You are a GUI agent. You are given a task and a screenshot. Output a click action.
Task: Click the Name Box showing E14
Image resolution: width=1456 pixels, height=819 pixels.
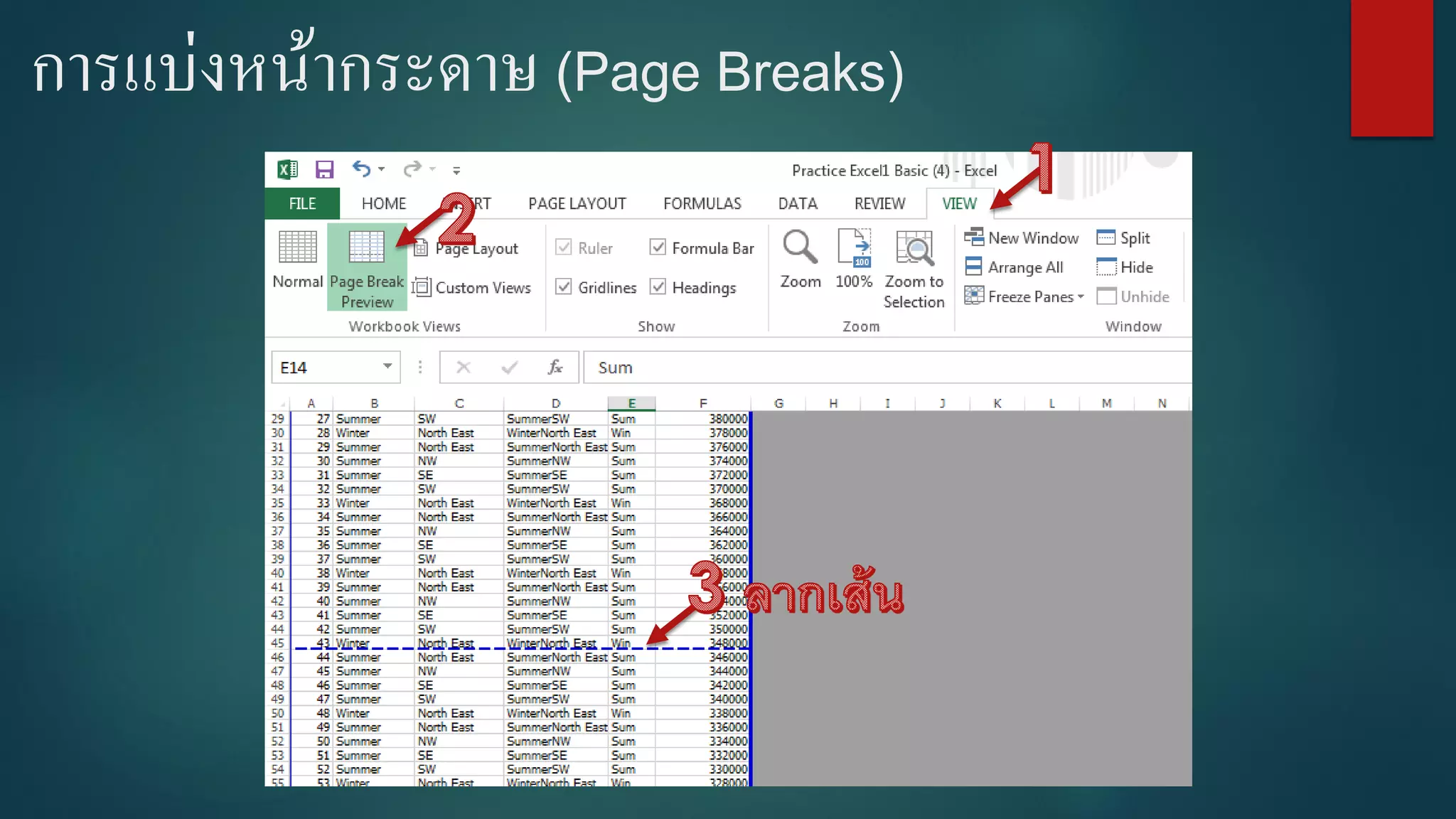point(326,368)
